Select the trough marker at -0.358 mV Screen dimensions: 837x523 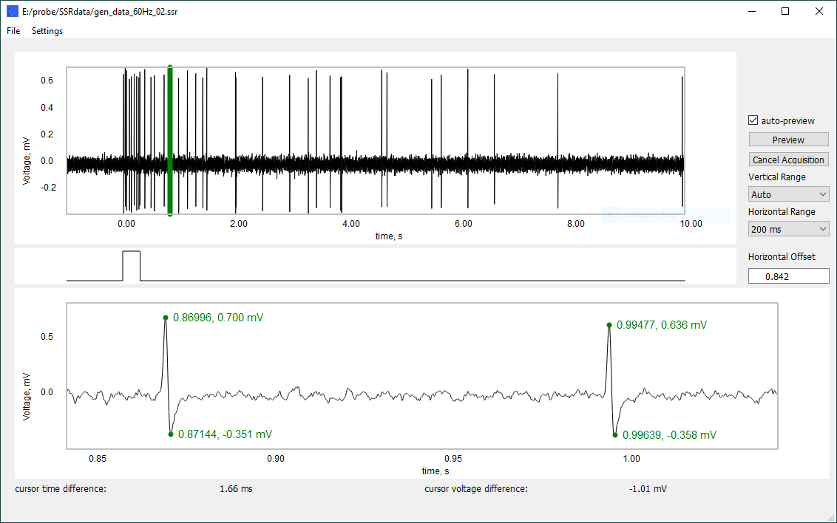[x=614, y=435]
